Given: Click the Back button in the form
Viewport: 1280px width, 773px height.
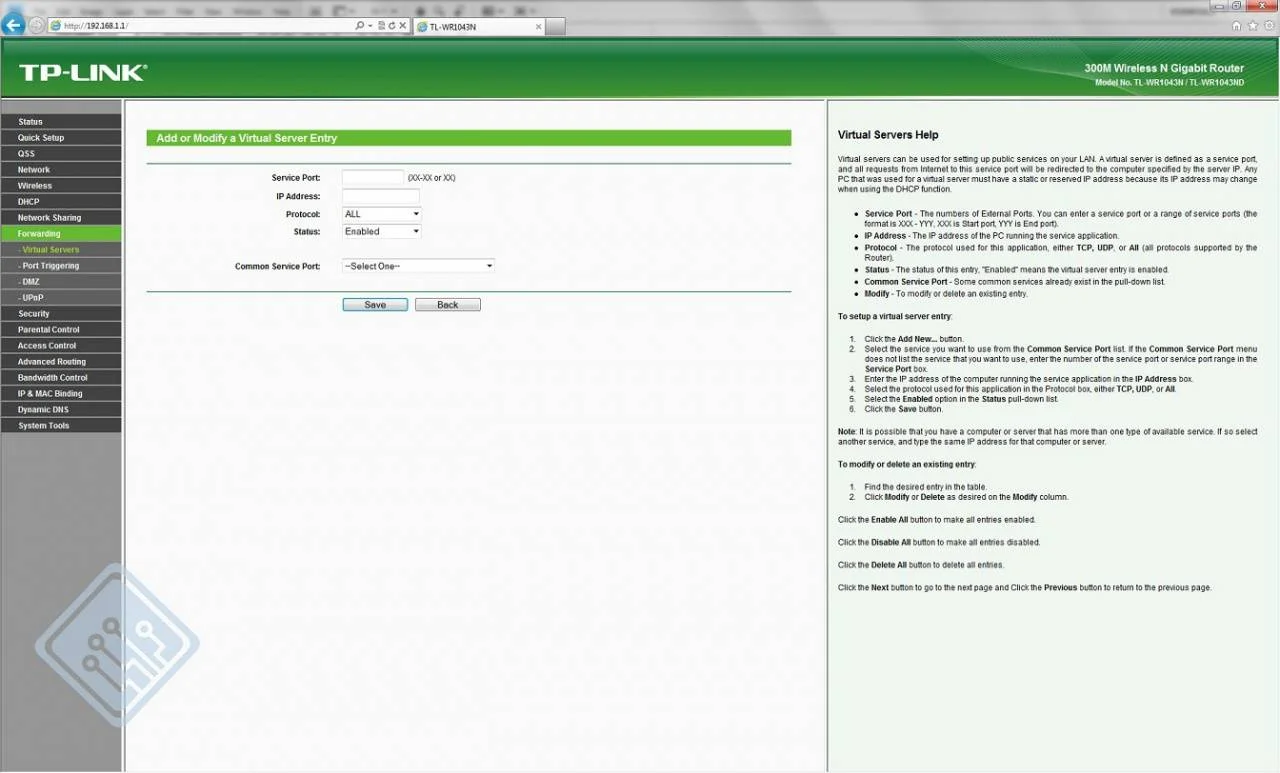Looking at the screenshot, I should coord(448,305).
